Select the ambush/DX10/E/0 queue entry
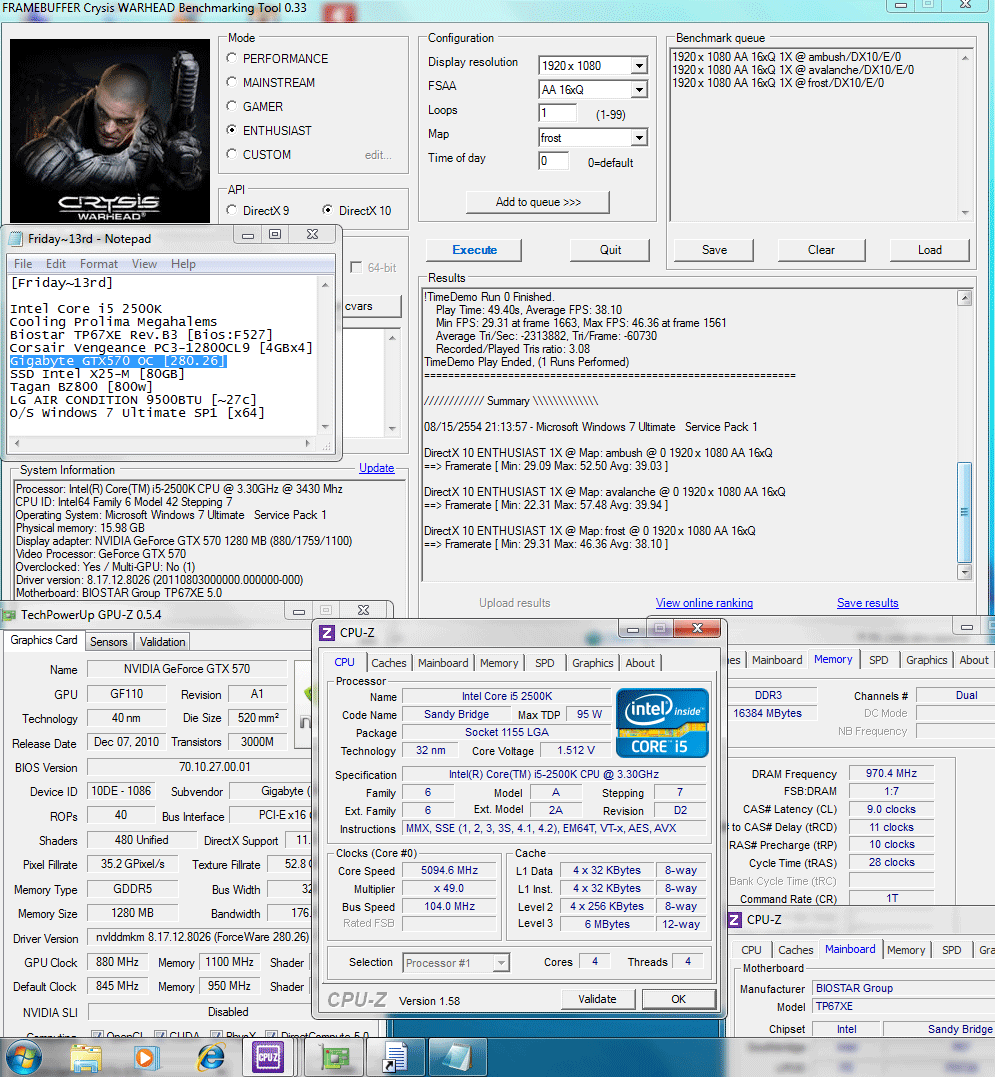 pos(786,57)
